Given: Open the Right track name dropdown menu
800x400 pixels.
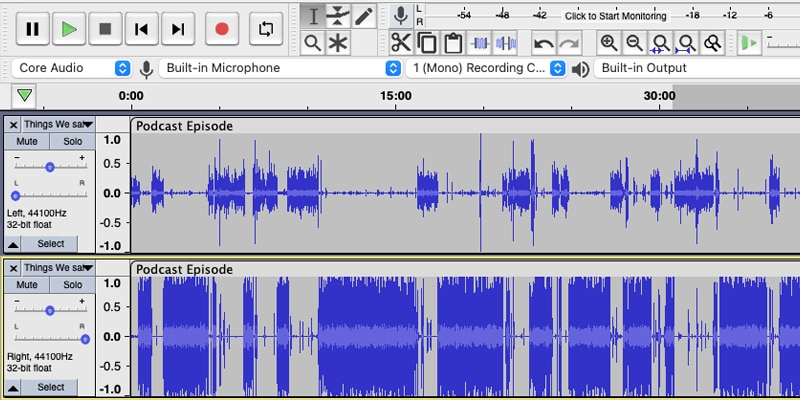Looking at the screenshot, I should click(59, 268).
